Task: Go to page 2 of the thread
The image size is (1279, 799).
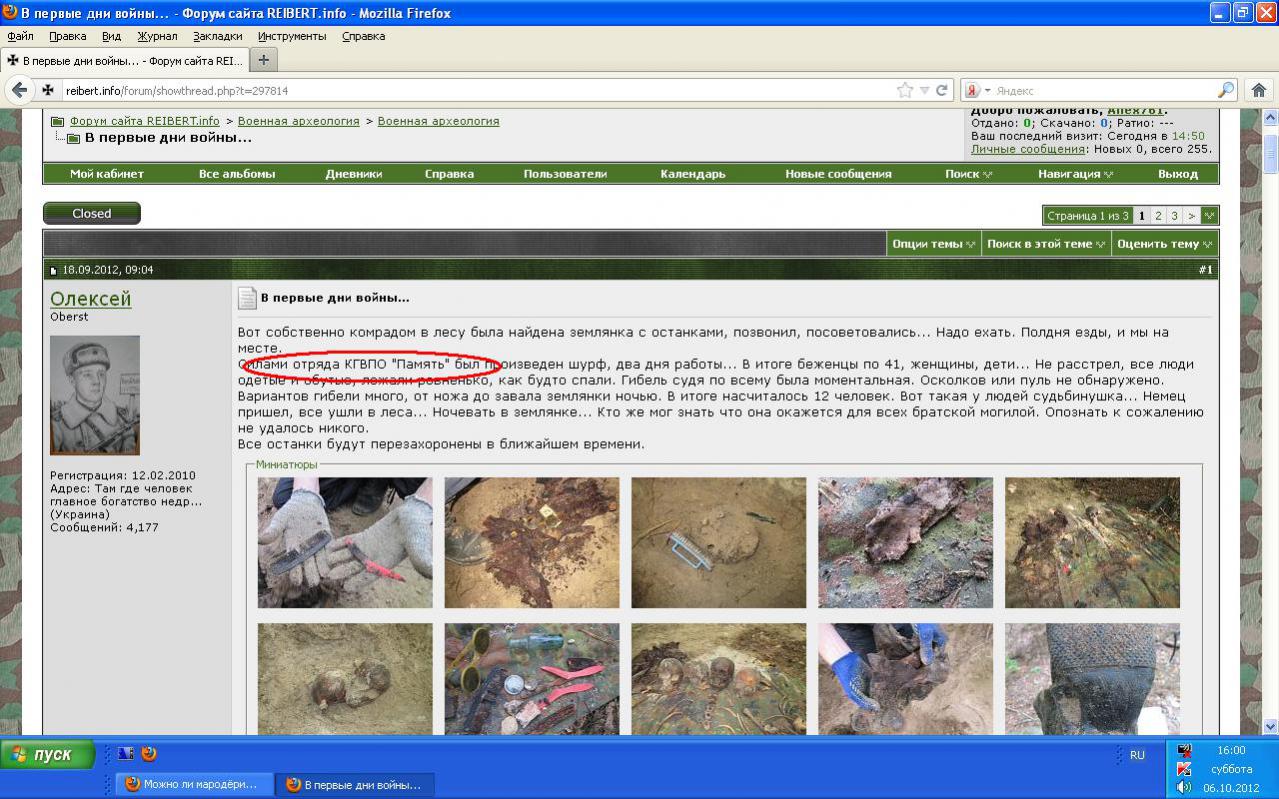Action: (1158, 216)
